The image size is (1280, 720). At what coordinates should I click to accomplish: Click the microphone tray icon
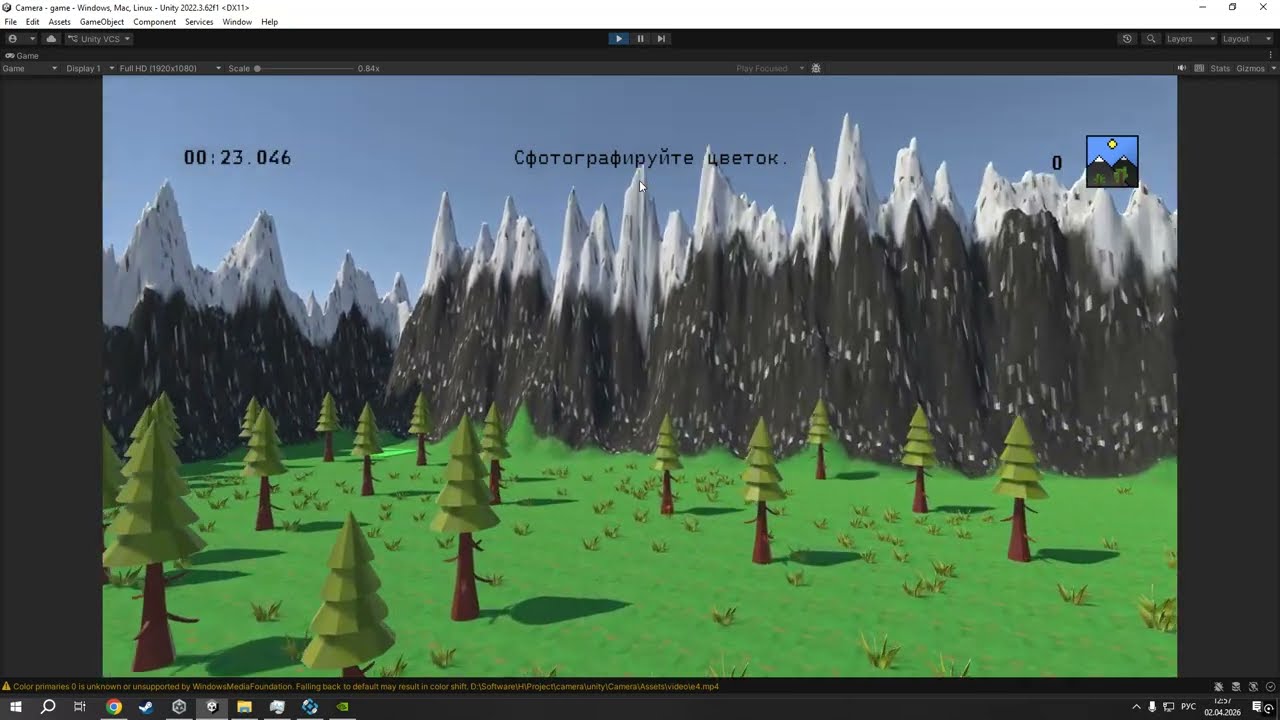click(x=1152, y=707)
